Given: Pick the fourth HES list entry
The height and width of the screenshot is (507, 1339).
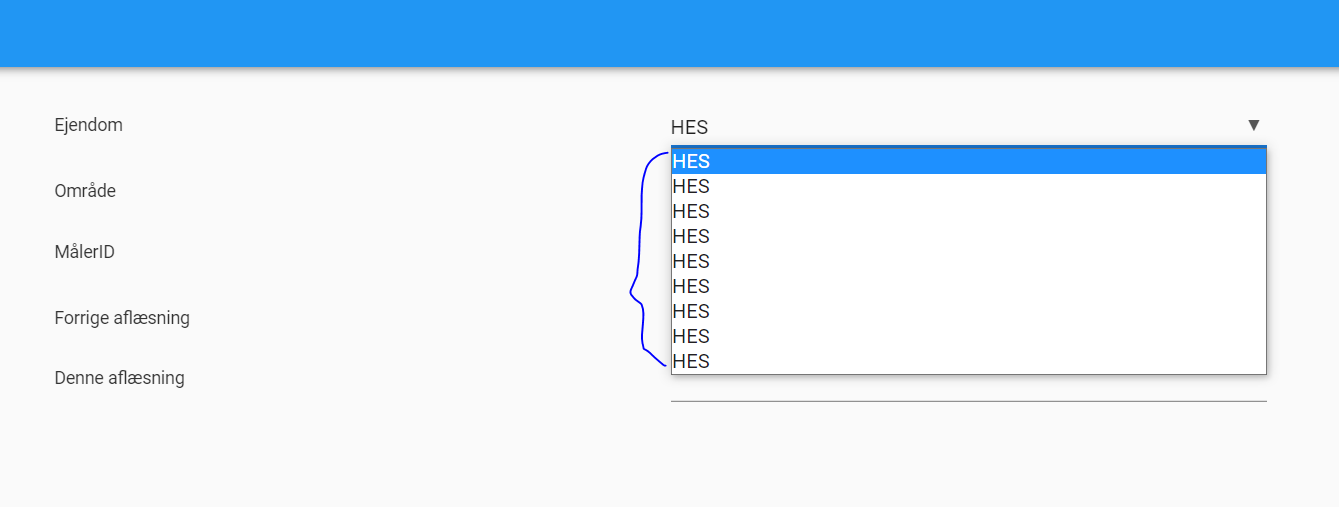Looking at the screenshot, I should (x=968, y=236).
